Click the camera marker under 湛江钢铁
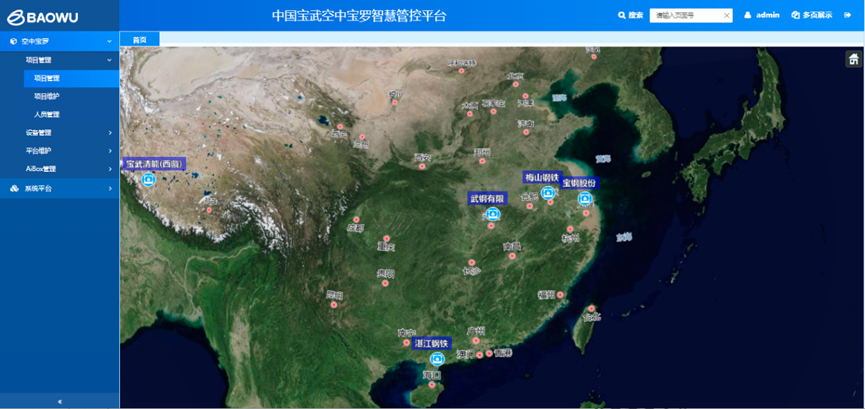 click(437, 359)
